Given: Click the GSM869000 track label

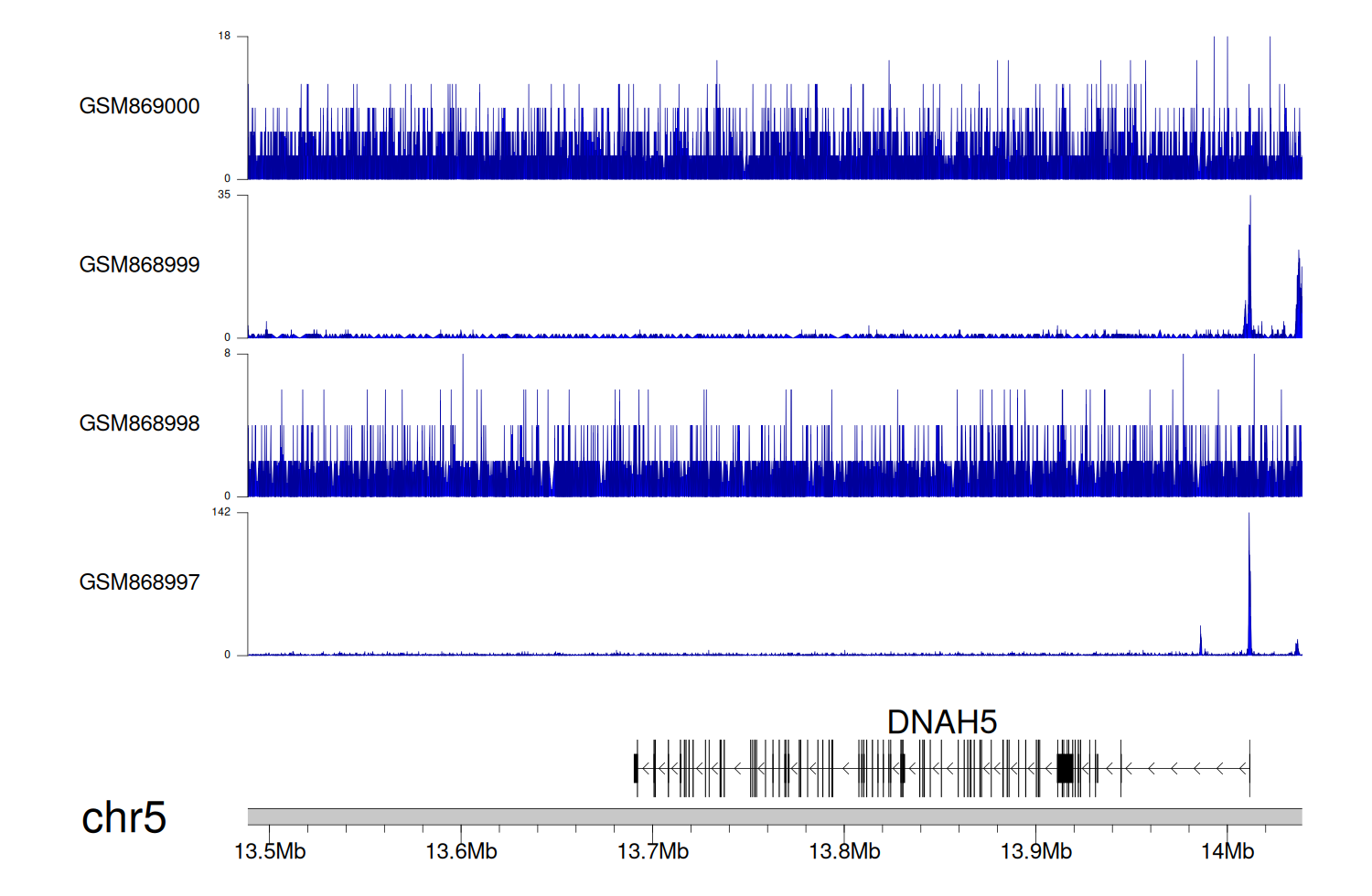Looking at the screenshot, I should click(139, 106).
